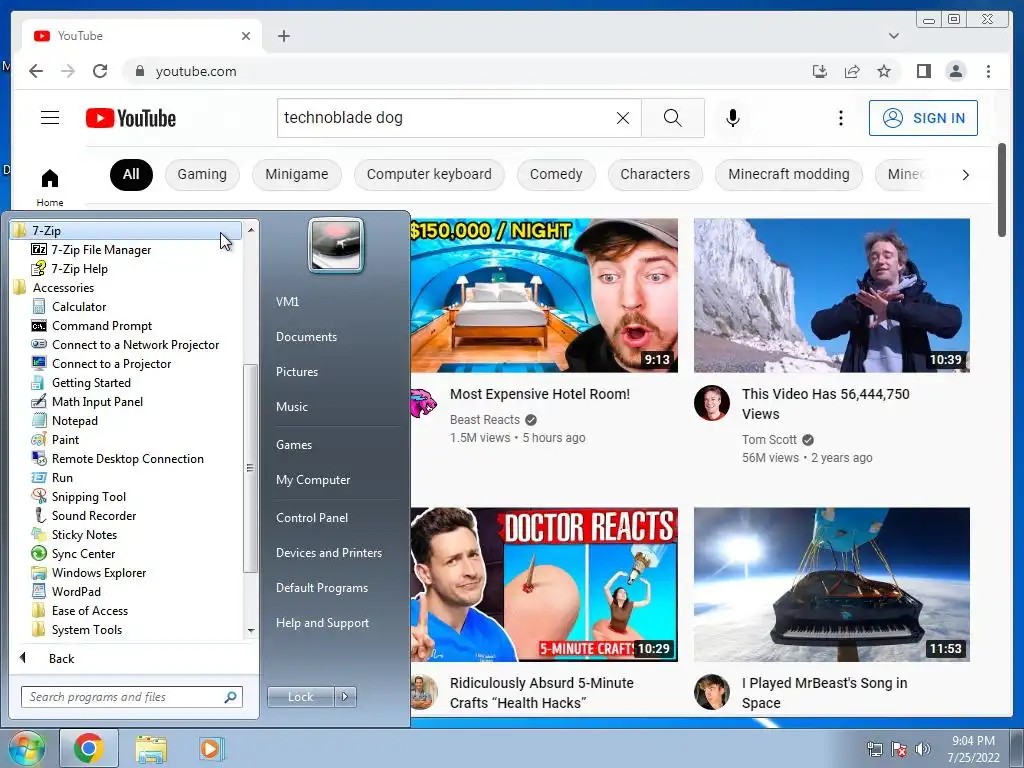Bookmark this tab with the star icon
Viewport: 1024px width, 768px height.
coord(884,71)
